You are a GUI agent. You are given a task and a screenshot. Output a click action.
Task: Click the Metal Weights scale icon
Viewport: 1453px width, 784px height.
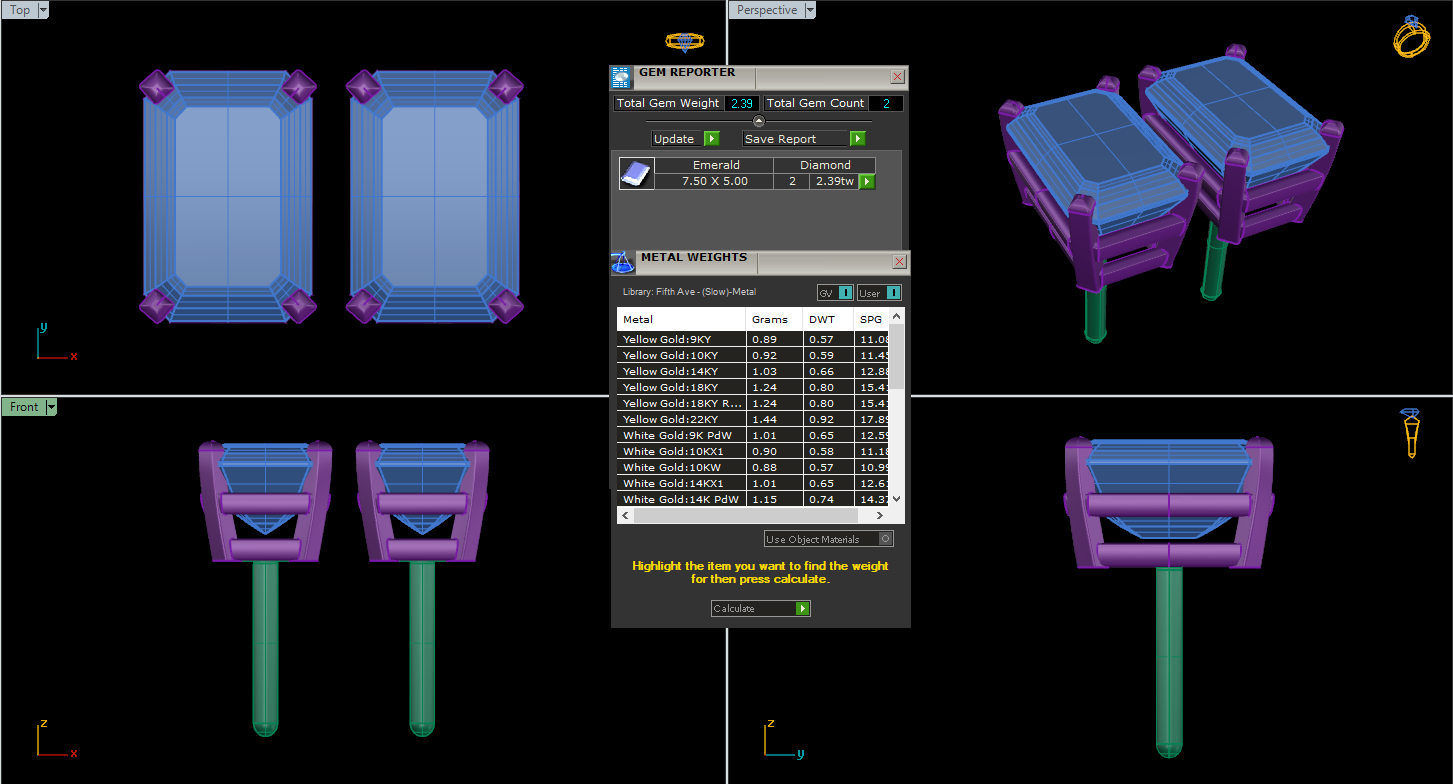coord(622,263)
